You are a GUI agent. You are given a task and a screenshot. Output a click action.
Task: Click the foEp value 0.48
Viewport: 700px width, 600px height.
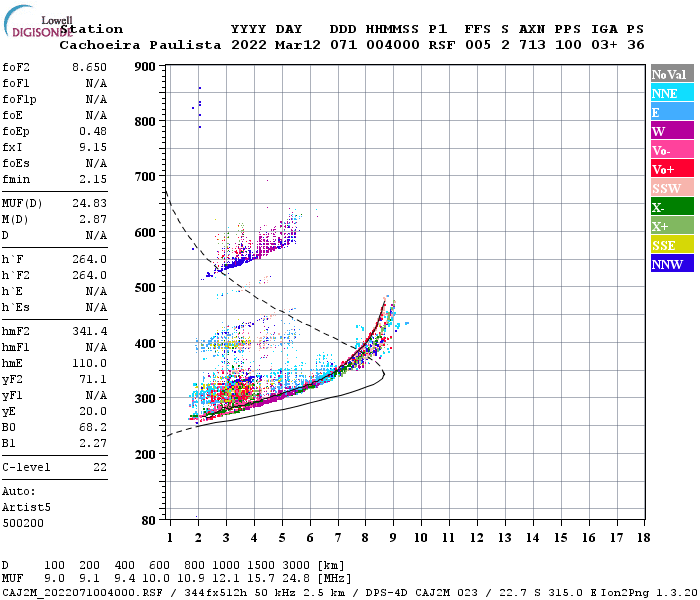coord(93,131)
